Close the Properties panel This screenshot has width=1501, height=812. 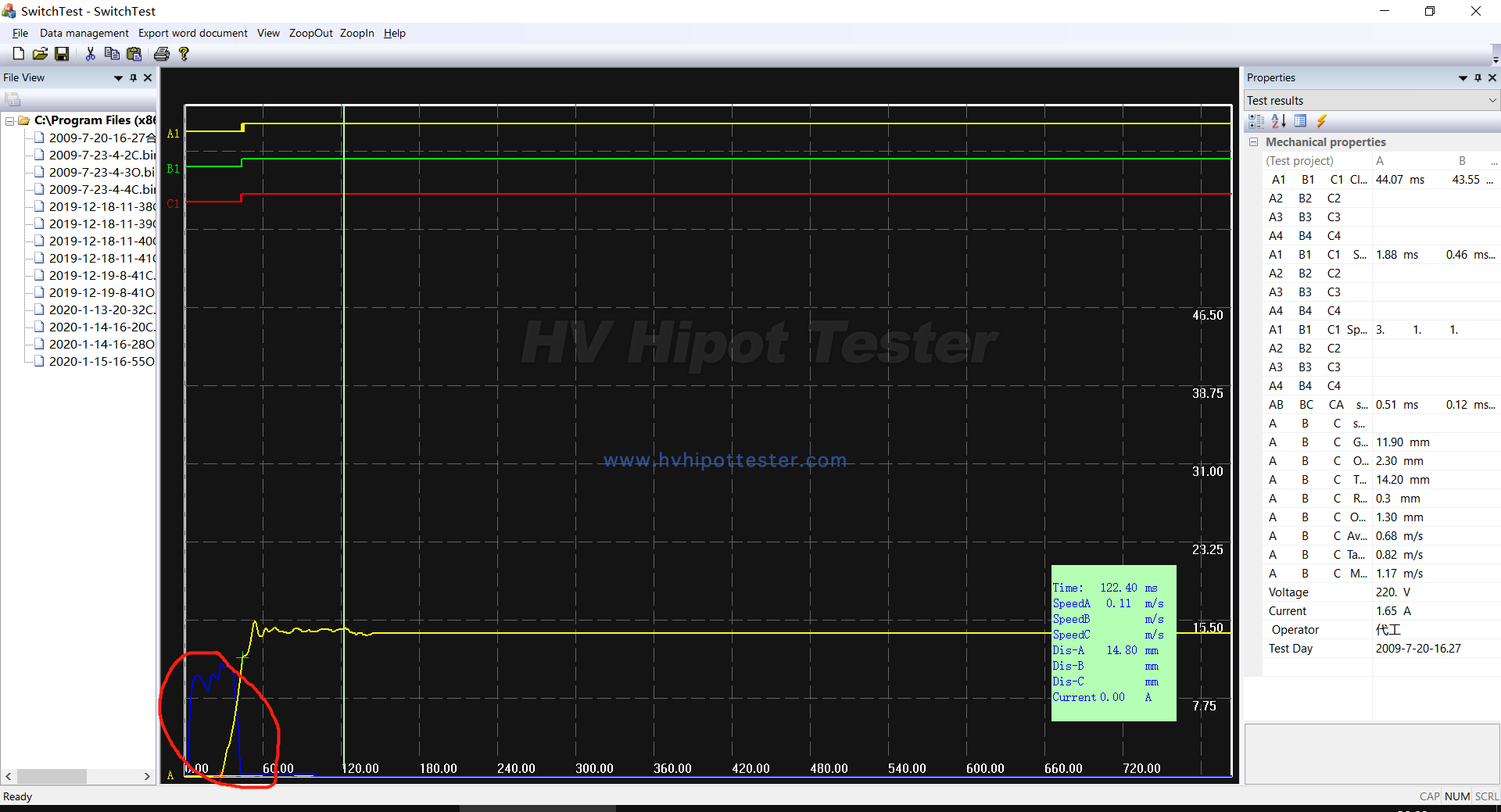pyautogui.click(x=1492, y=77)
